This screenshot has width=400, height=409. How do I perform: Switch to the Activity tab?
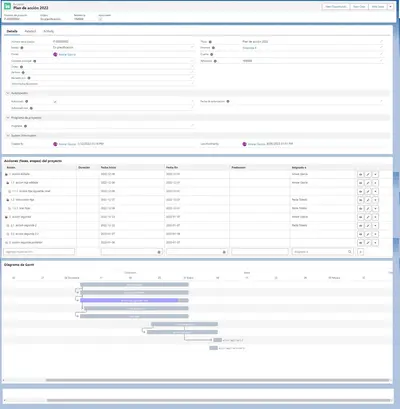click(x=48, y=31)
